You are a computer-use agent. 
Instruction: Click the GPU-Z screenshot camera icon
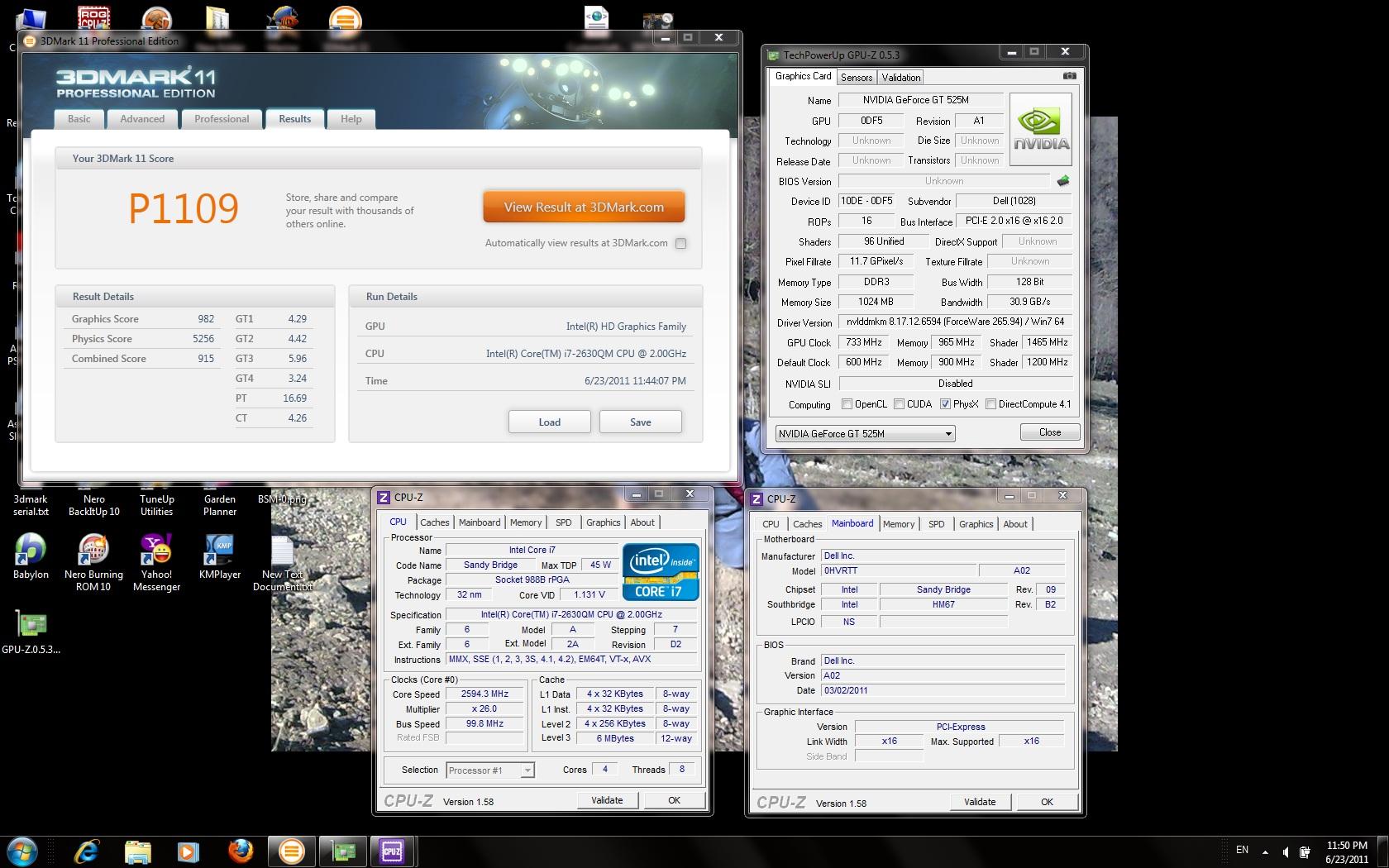[1069, 76]
